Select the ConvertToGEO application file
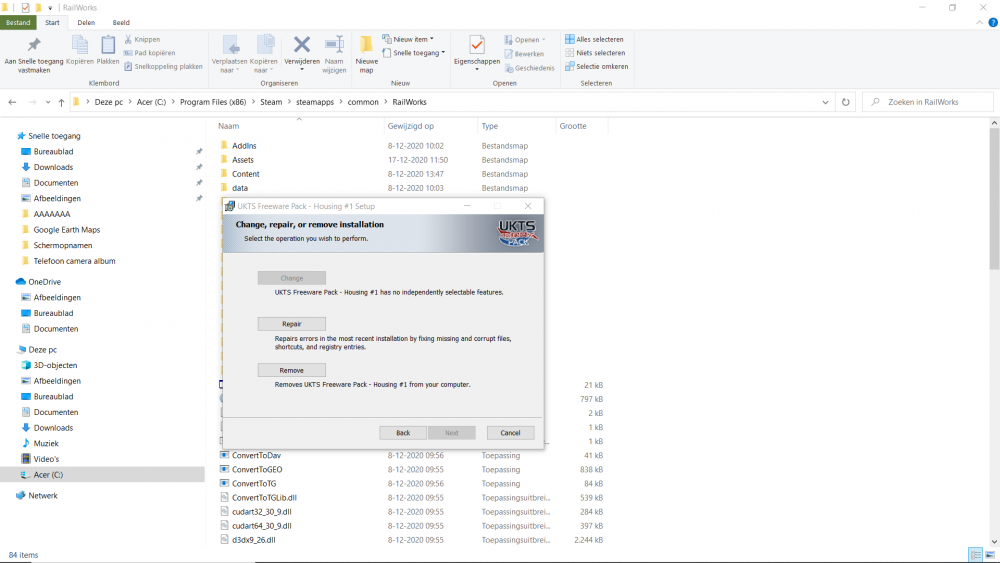The image size is (1000, 563). (x=257, y=469)
